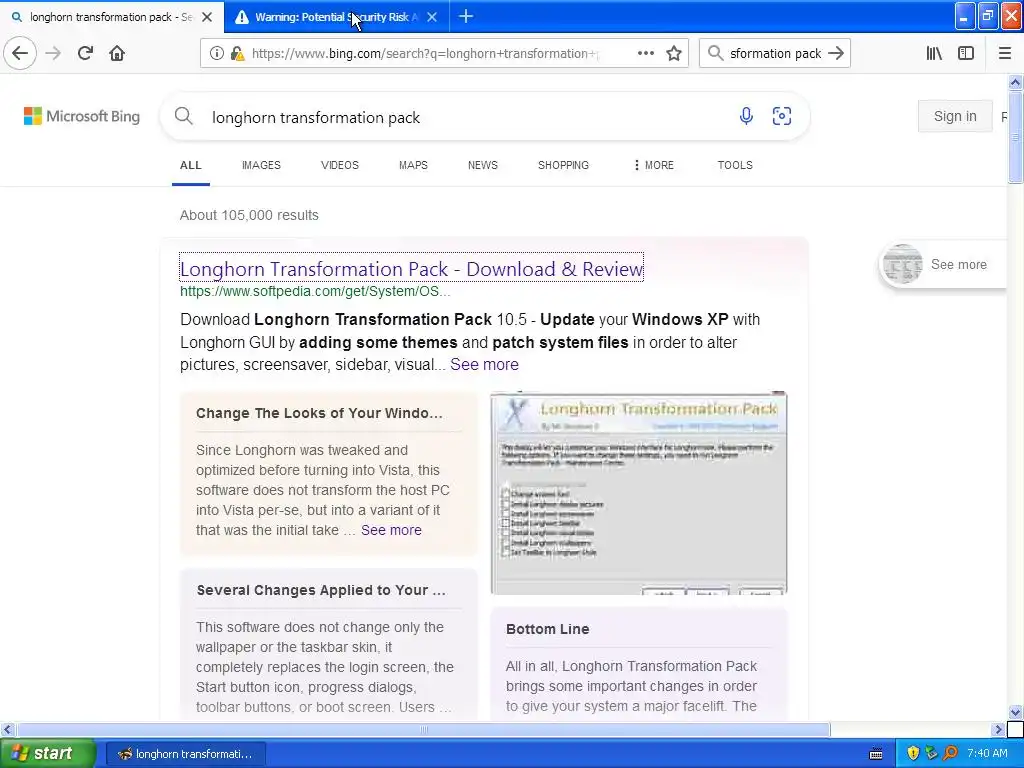Image resolution: width=1024 pixels, height=768 pixels.
Task: Click the keyboard icon in taskbar
Action: [x=876, y=754]
